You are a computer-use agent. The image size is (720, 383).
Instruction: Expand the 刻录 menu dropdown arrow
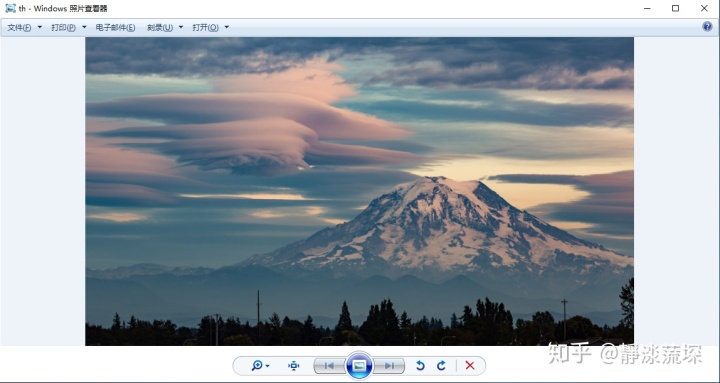click(x=181, y=28)
